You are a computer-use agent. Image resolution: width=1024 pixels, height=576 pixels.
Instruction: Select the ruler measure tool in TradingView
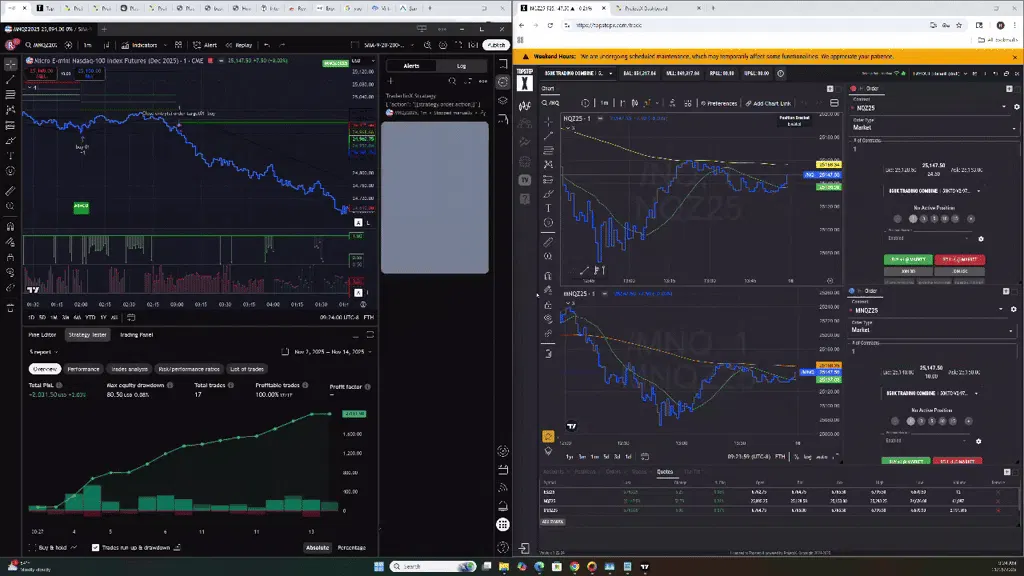point(10,191)
